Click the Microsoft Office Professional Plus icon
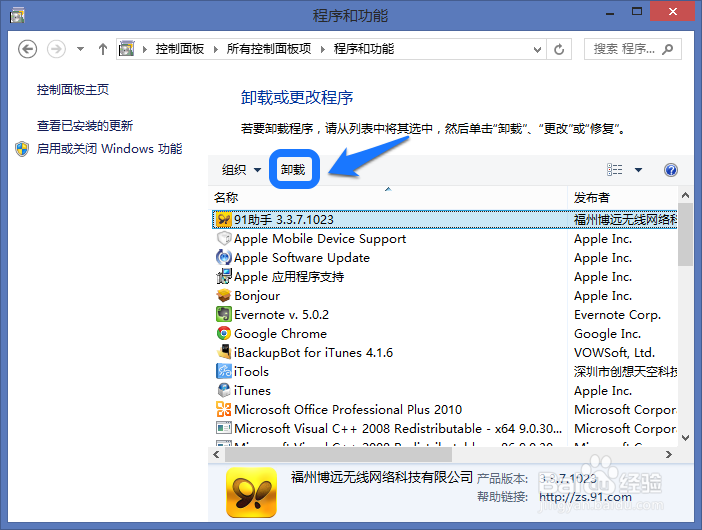Screen dimensions: 702x530 (x=223, y=409)
